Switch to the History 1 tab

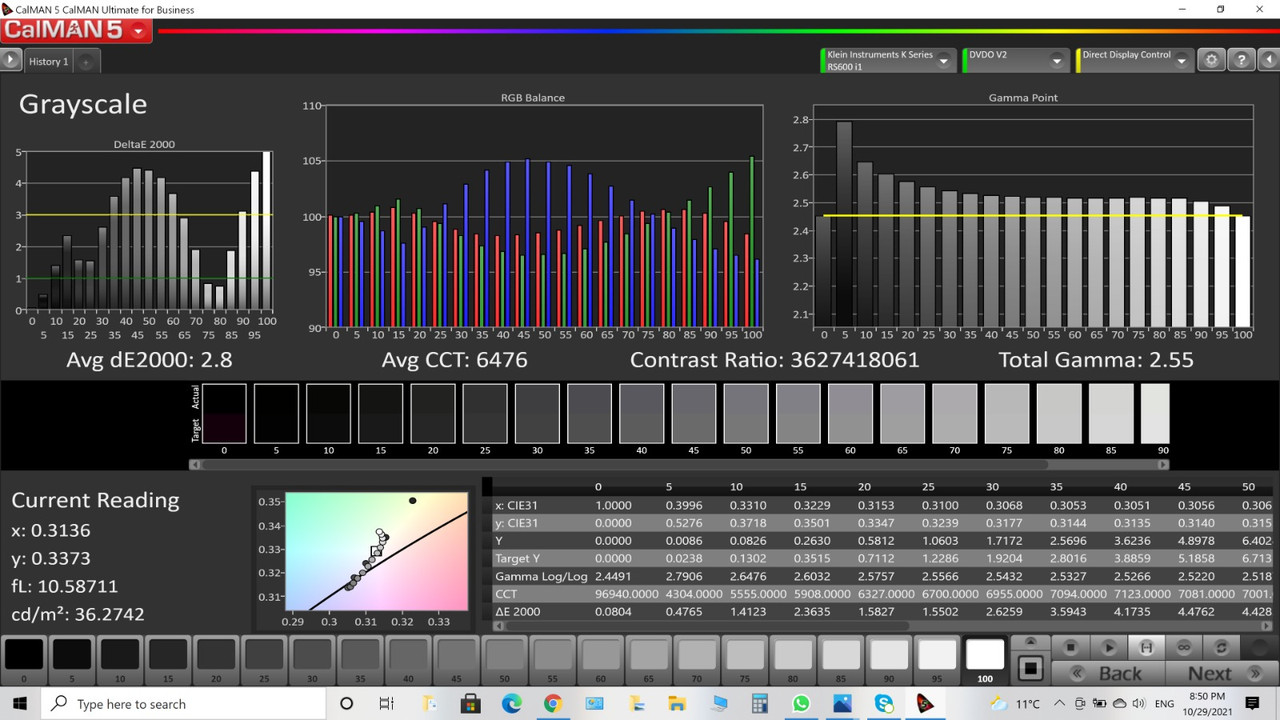(x=48, y=61)
